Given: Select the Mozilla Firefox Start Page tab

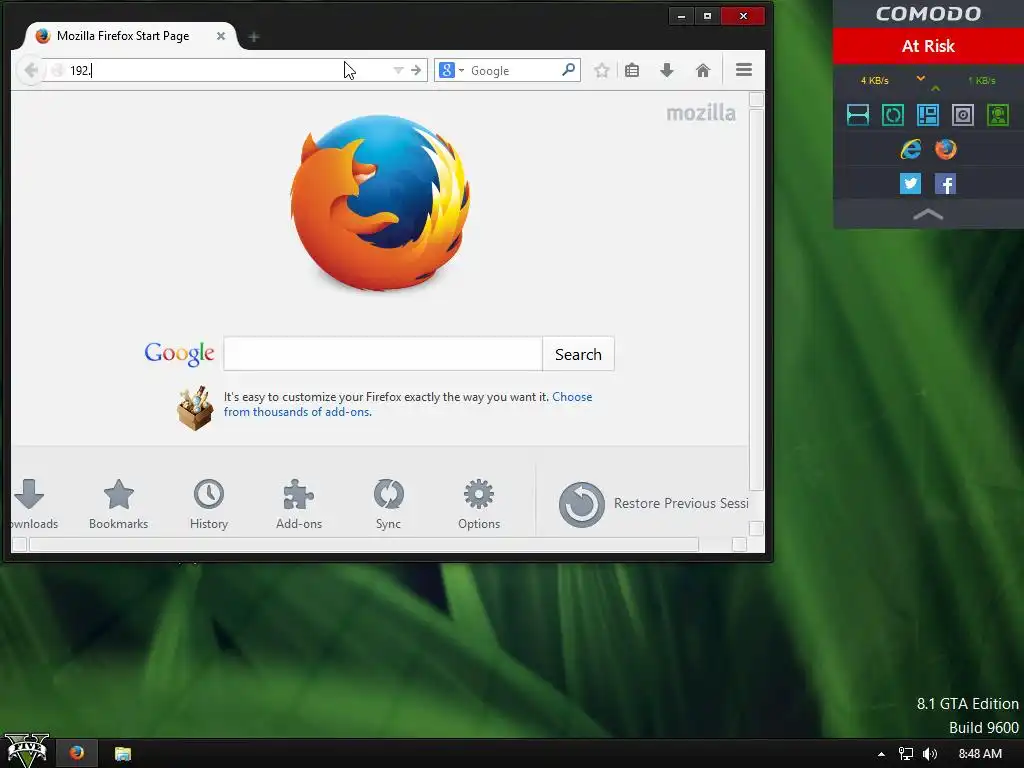Looking at the screenshot, I should 123,36.
